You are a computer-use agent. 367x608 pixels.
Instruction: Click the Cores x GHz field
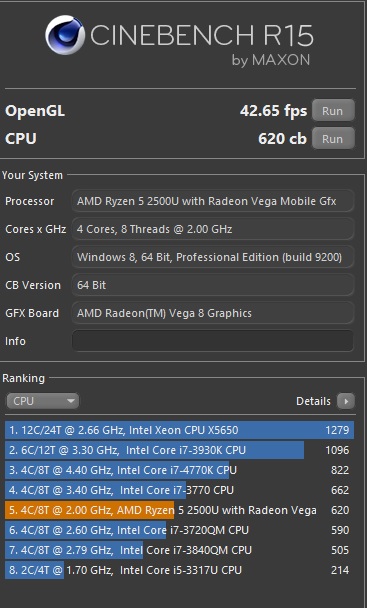point(213,229)
